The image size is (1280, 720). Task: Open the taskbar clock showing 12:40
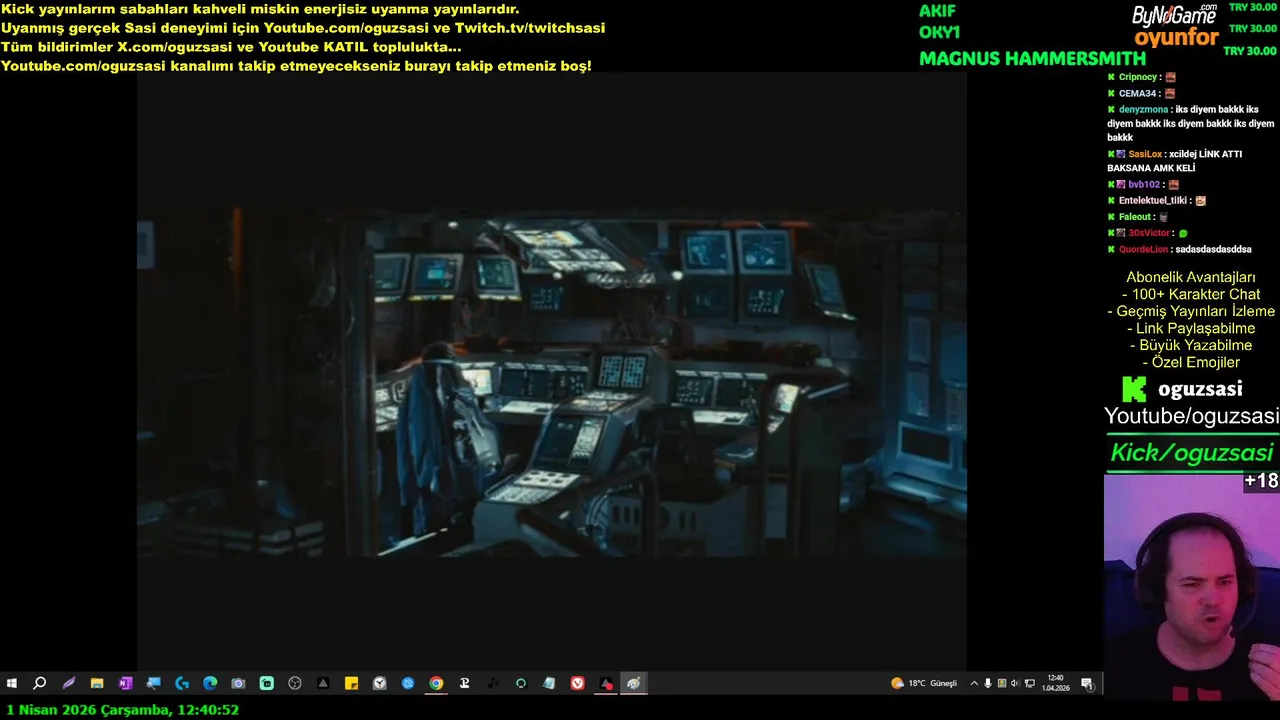[1055, 683]
